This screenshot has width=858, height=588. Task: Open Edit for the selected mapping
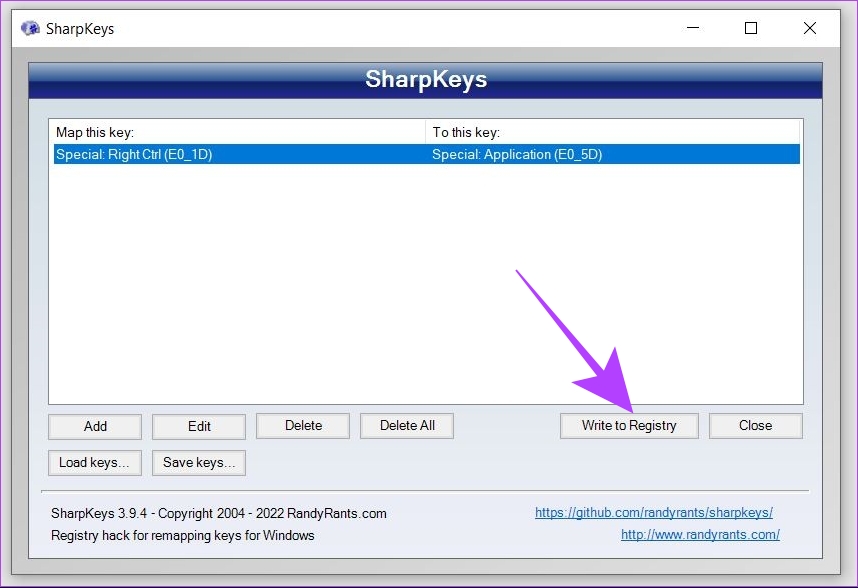click(199, 426)
